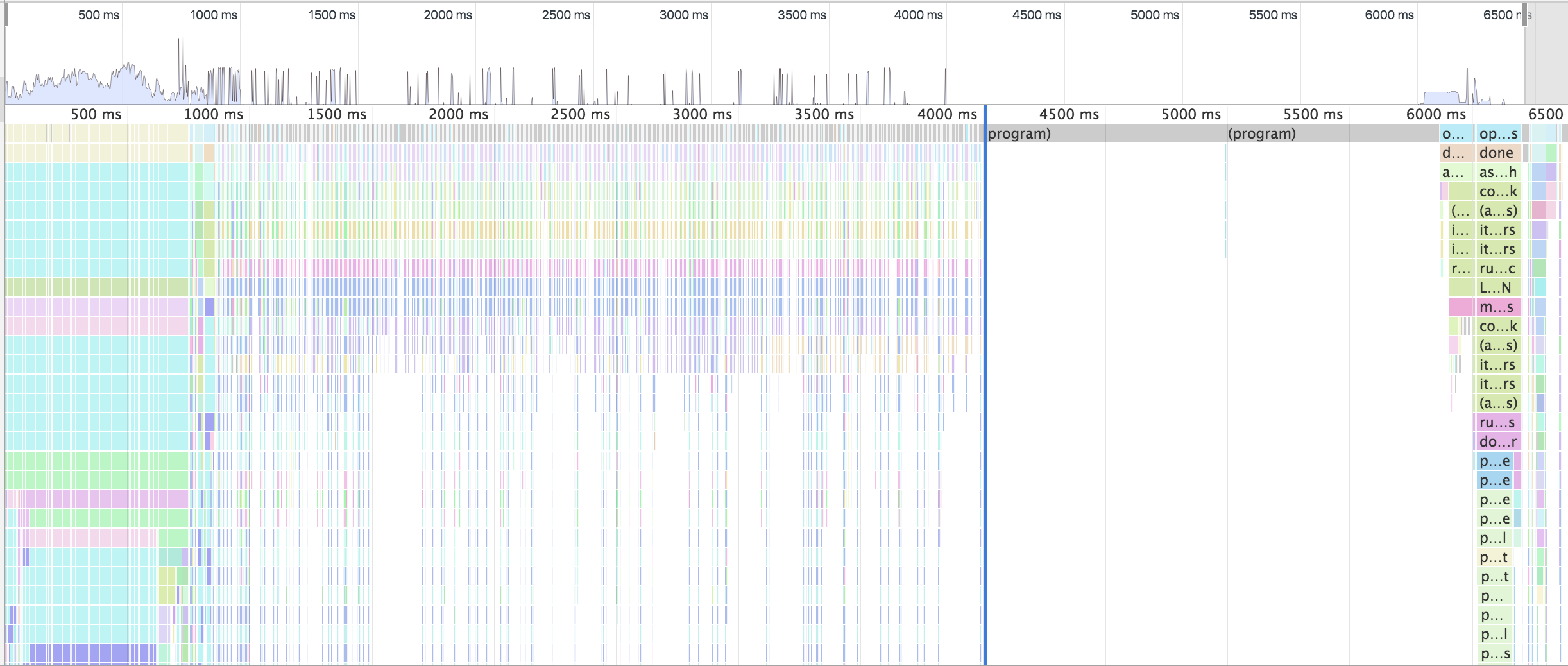Click the pink m…s frame

click(x=1495, y=307)
